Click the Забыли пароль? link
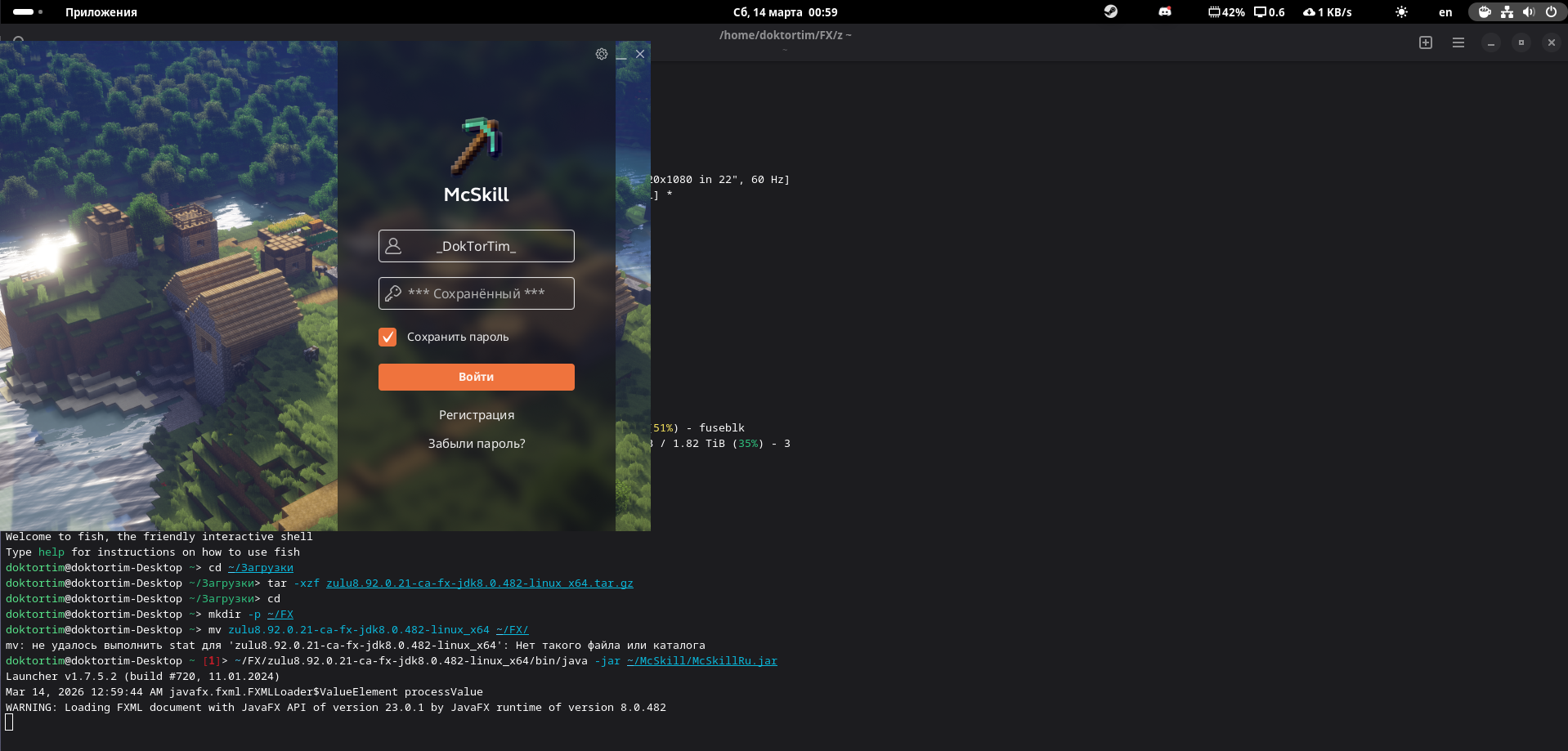The height and width of the screenshot is (751, 1568). pyautogui.click(x=477, y=444)
